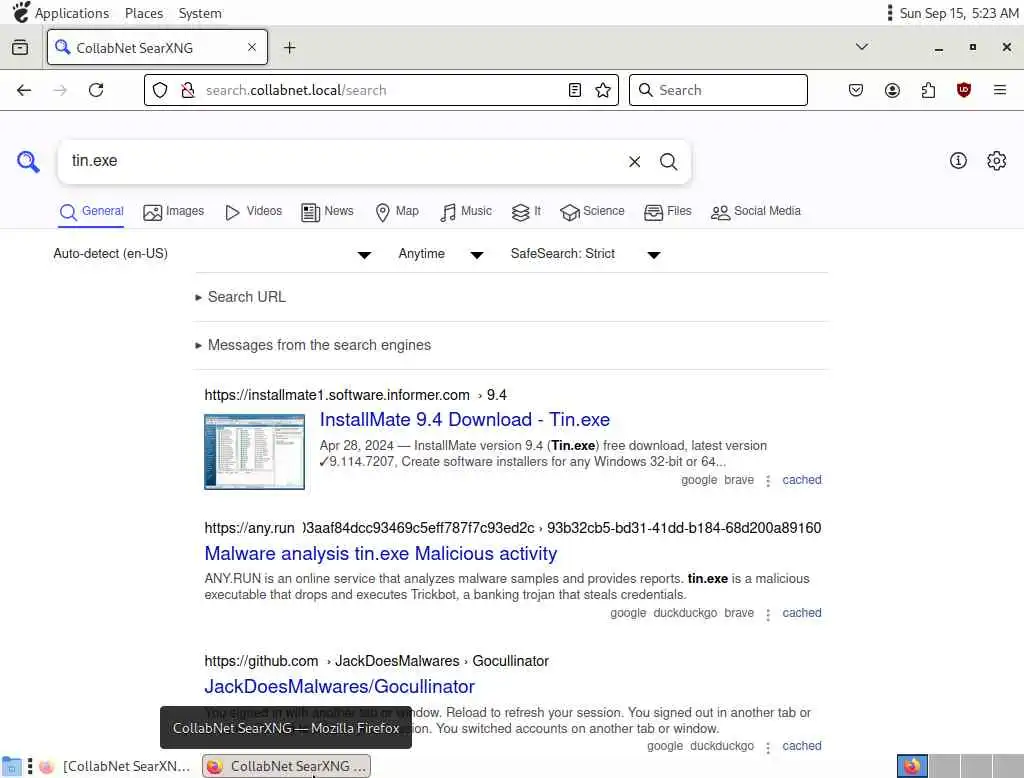This screenshot has height=778, width=1024.
Task: Open list all tabs chevron
Action: point(862,47)
